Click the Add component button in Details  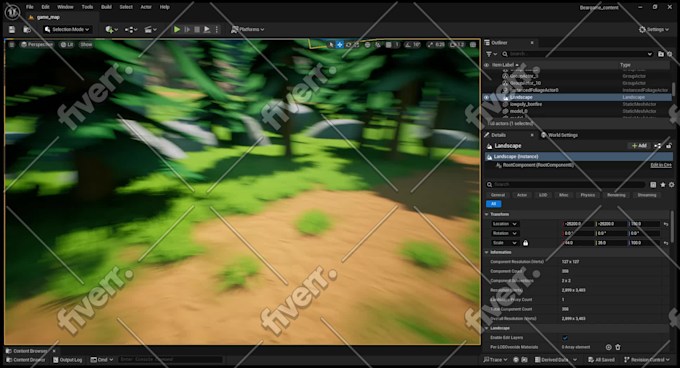pyautogui.click(x=639, y=146)
